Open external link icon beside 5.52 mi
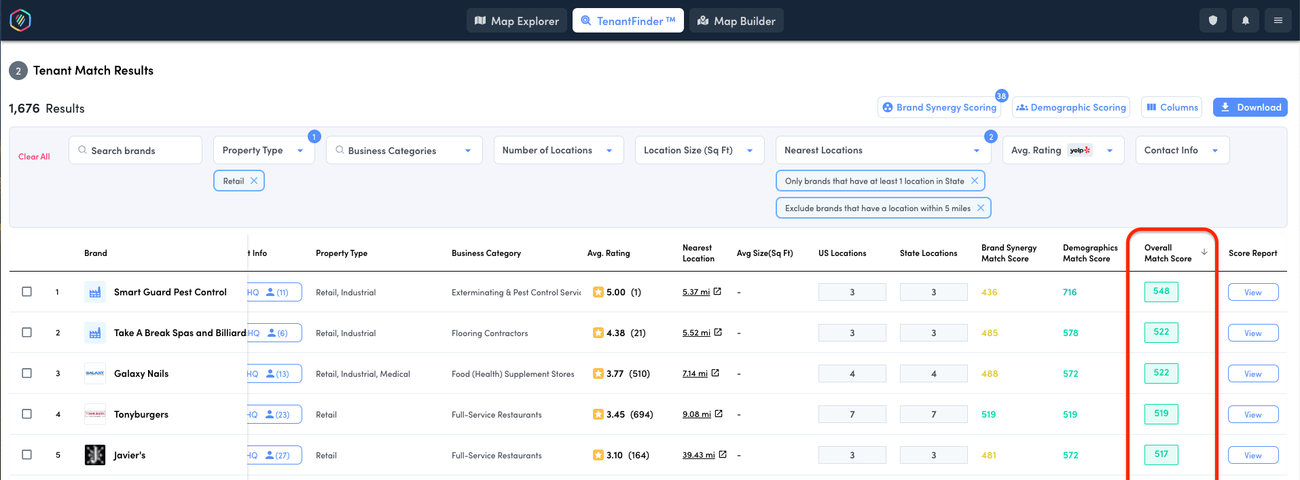 tap(718, 332)
